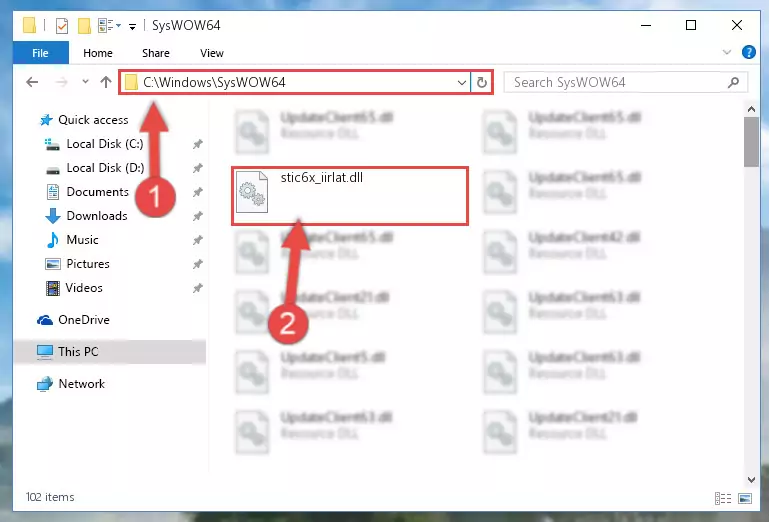Click the pin icon next to Music
The image size is (769, 522).
coord(197,240)
